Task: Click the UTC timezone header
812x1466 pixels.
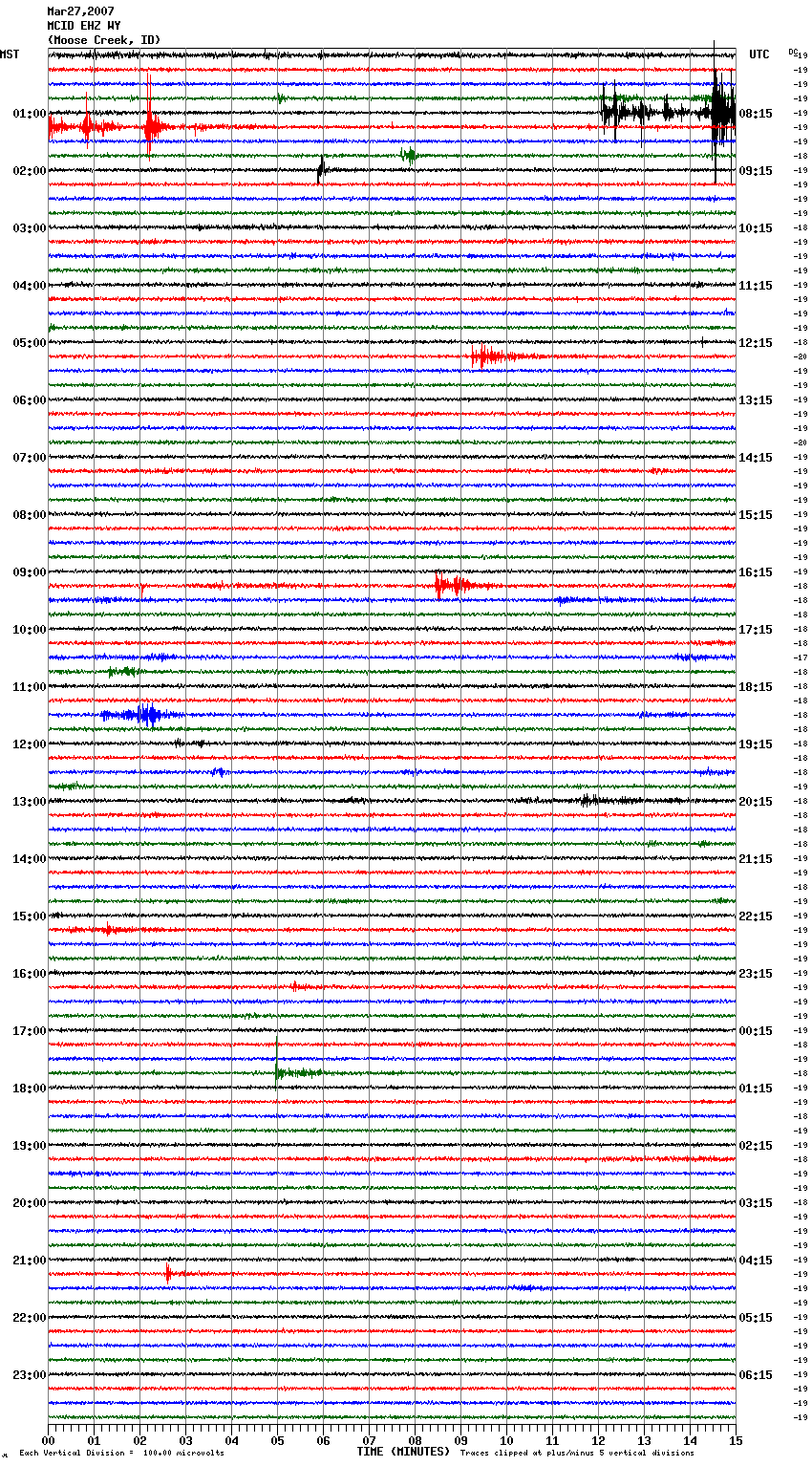Action: [759, 54]
